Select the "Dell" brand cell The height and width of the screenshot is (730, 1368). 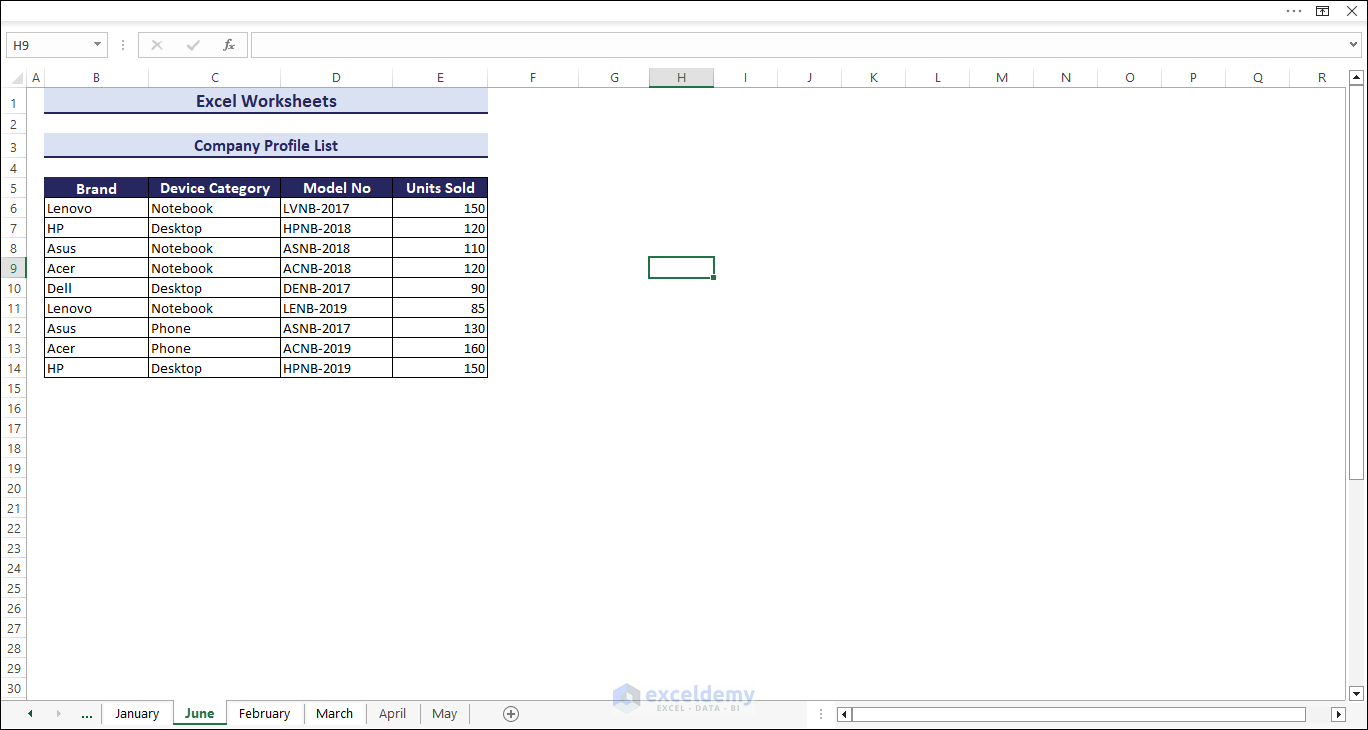pos(96,288)
